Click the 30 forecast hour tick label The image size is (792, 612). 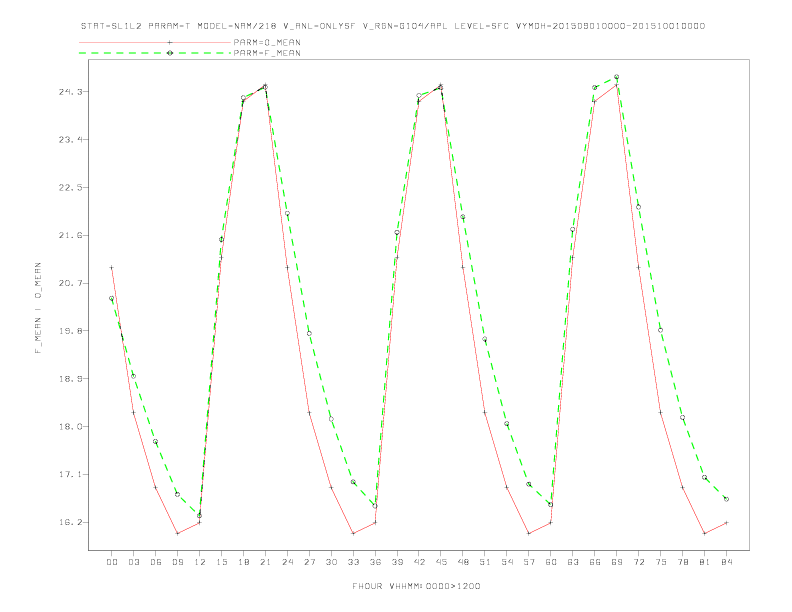click(331, 562)
